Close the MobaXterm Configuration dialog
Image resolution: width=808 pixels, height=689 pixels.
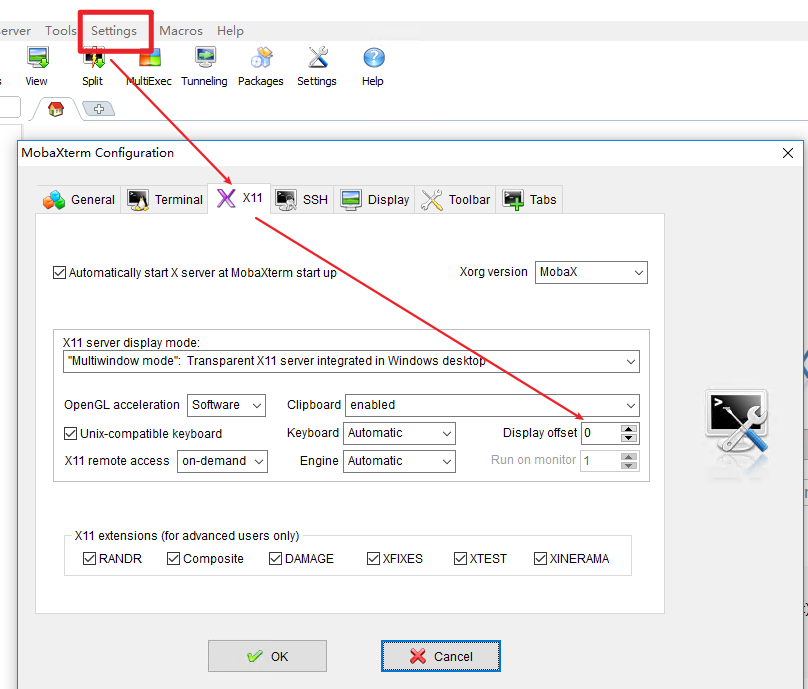pyautogui.click(x=787, y=153)
